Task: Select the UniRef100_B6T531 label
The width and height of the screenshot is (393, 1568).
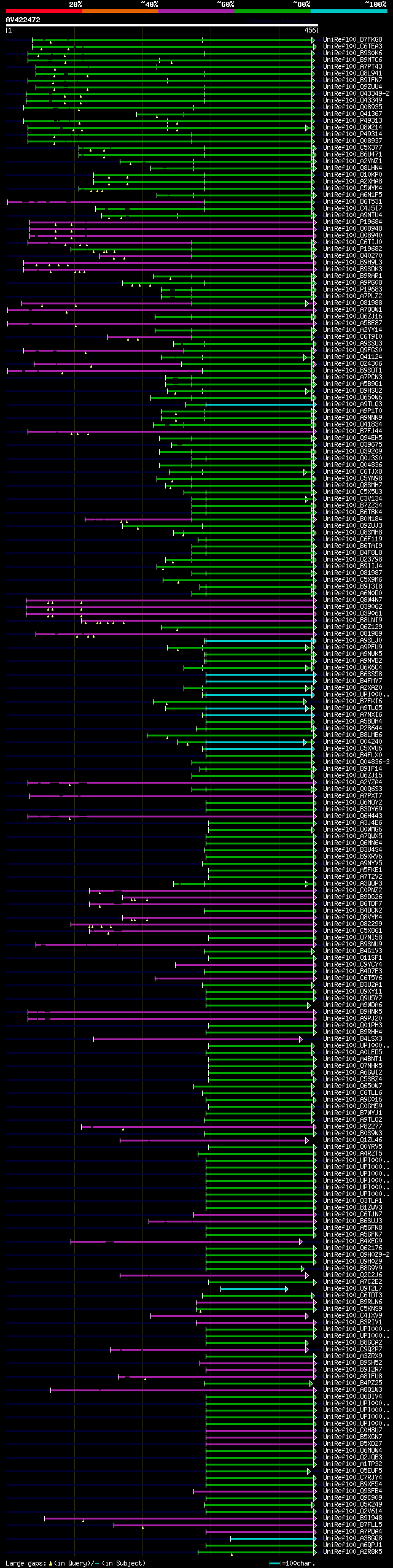Action: [x=352, y=202]
